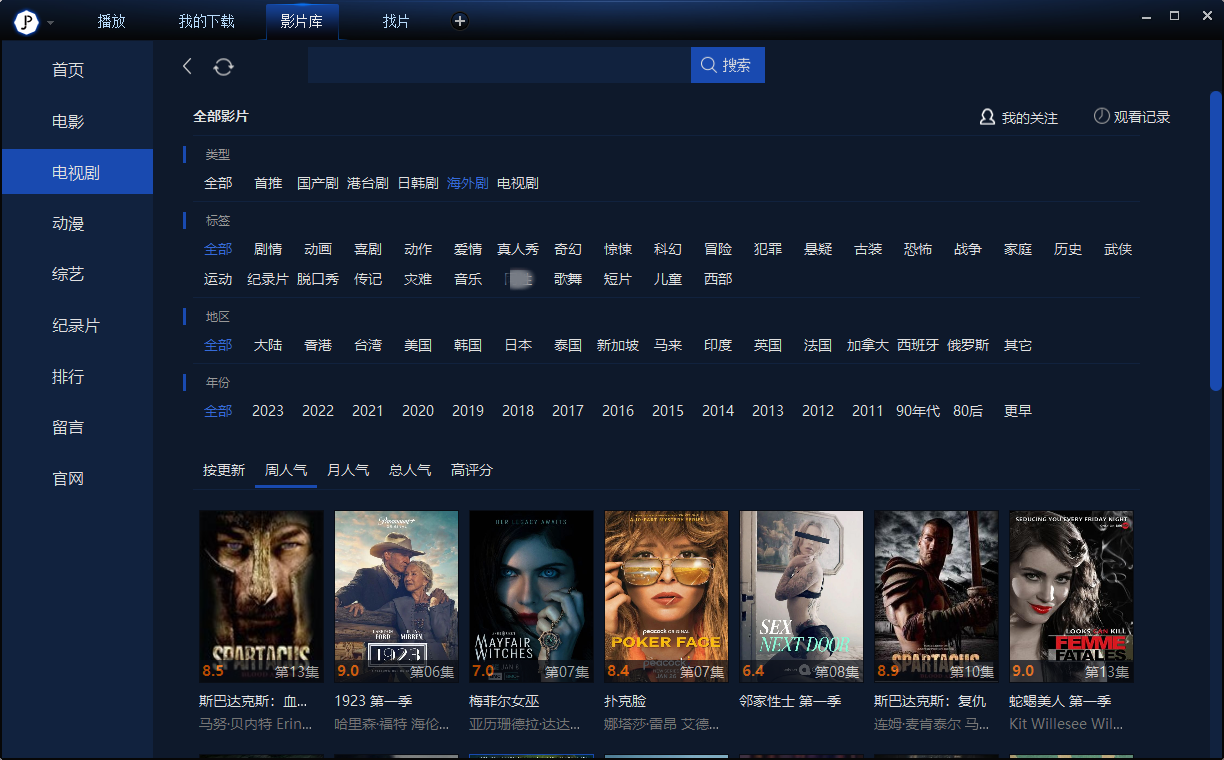Open new tab with plus icon
Image resolution: width=1224 pixels, height=760 pixels.
coord(460,21)
